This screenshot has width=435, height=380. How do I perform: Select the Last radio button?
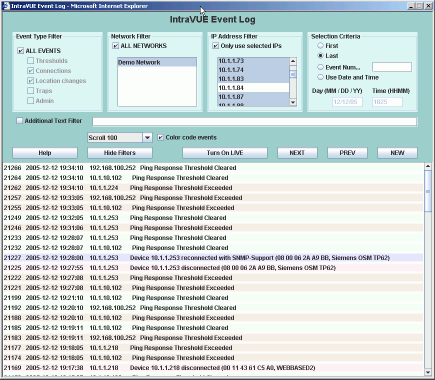point(320,55)
